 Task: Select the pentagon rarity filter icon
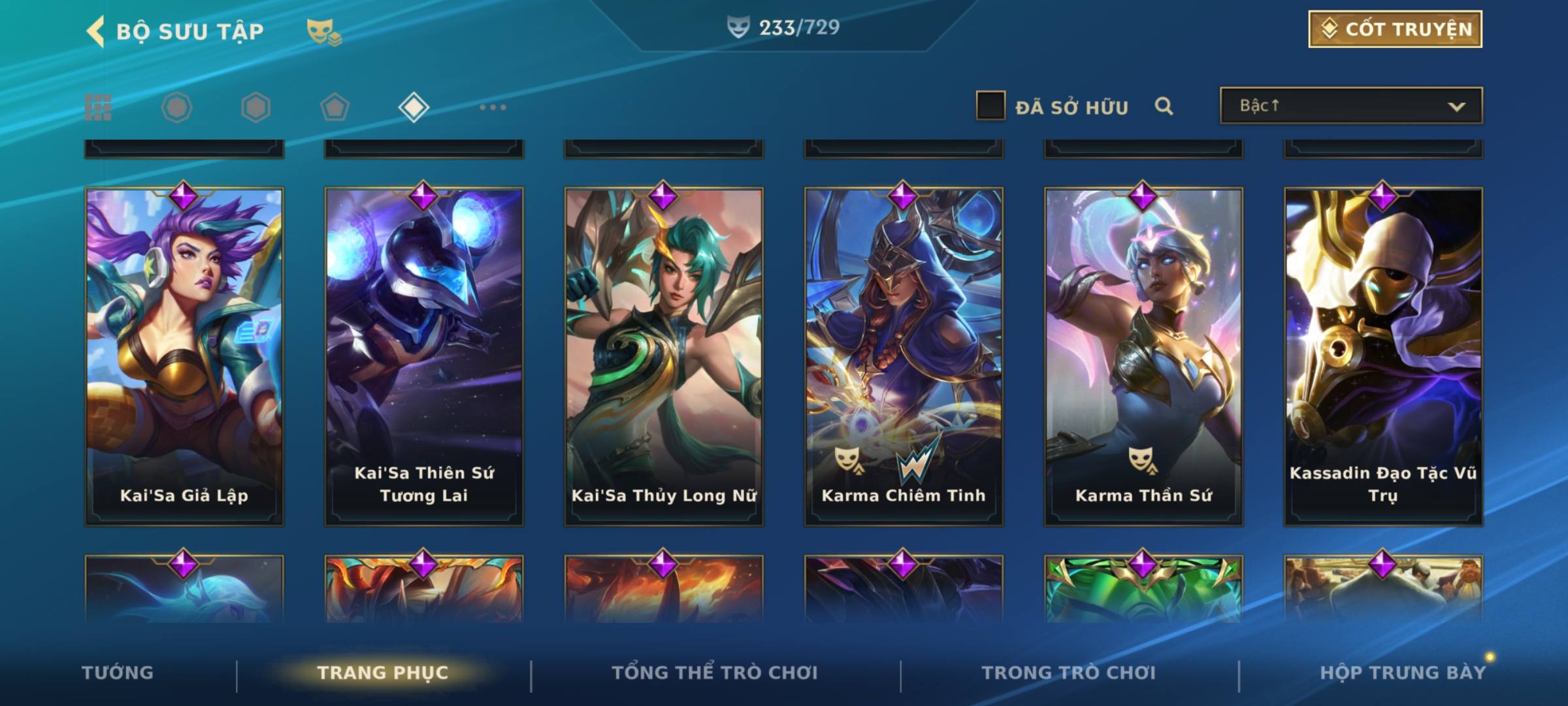click(335, 107)
